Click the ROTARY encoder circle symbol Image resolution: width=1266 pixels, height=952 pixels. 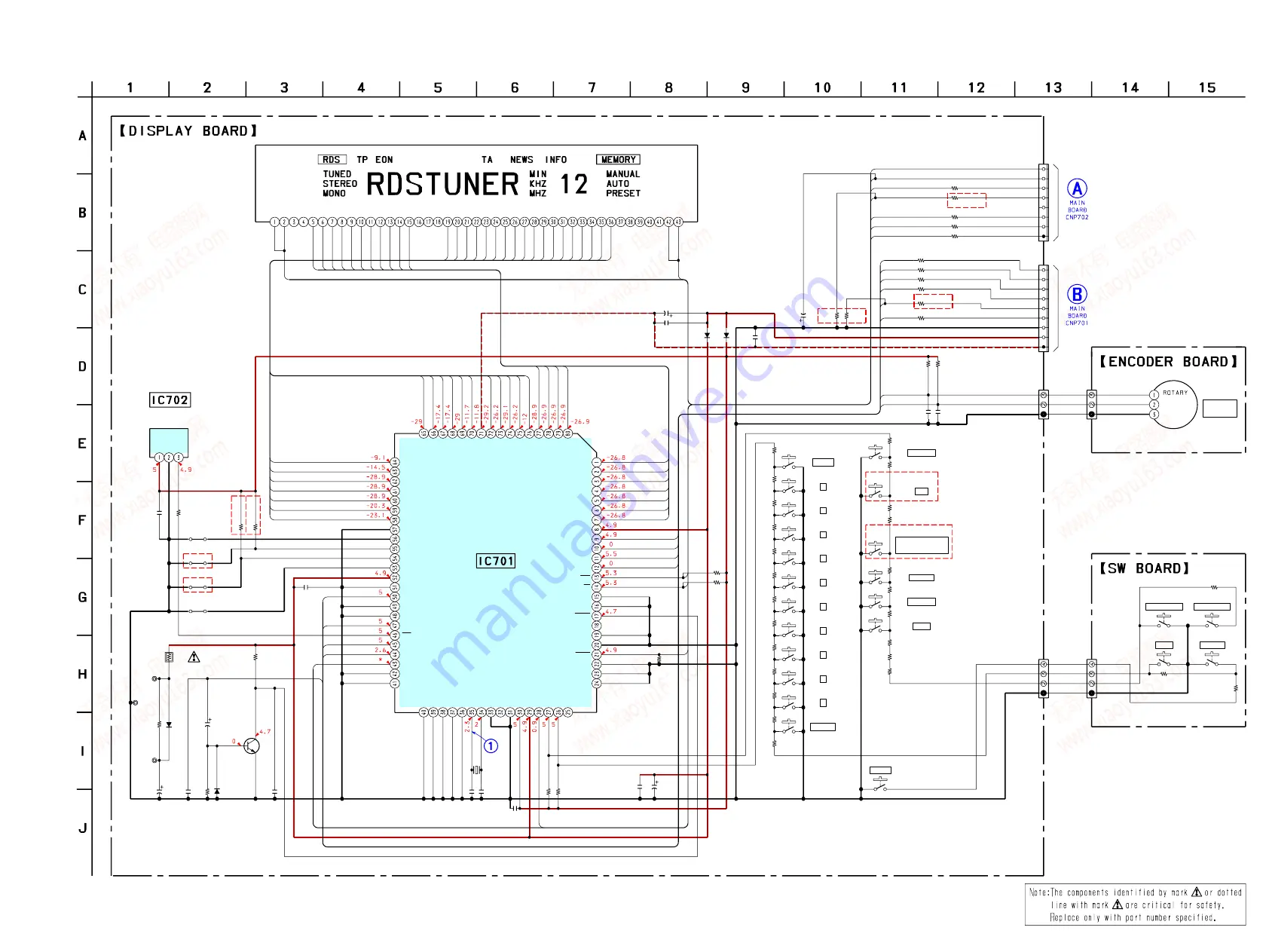1175,404
